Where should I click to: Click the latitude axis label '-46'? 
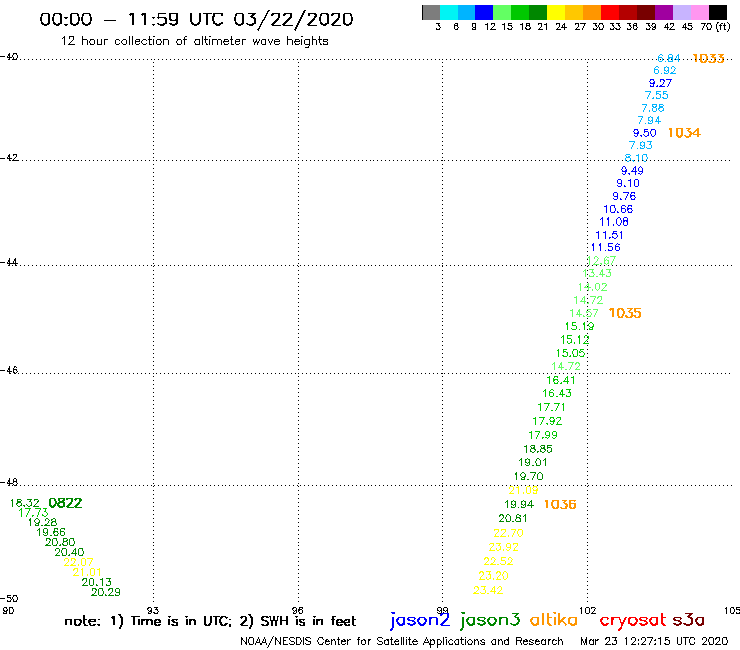(x=10, y=370)
